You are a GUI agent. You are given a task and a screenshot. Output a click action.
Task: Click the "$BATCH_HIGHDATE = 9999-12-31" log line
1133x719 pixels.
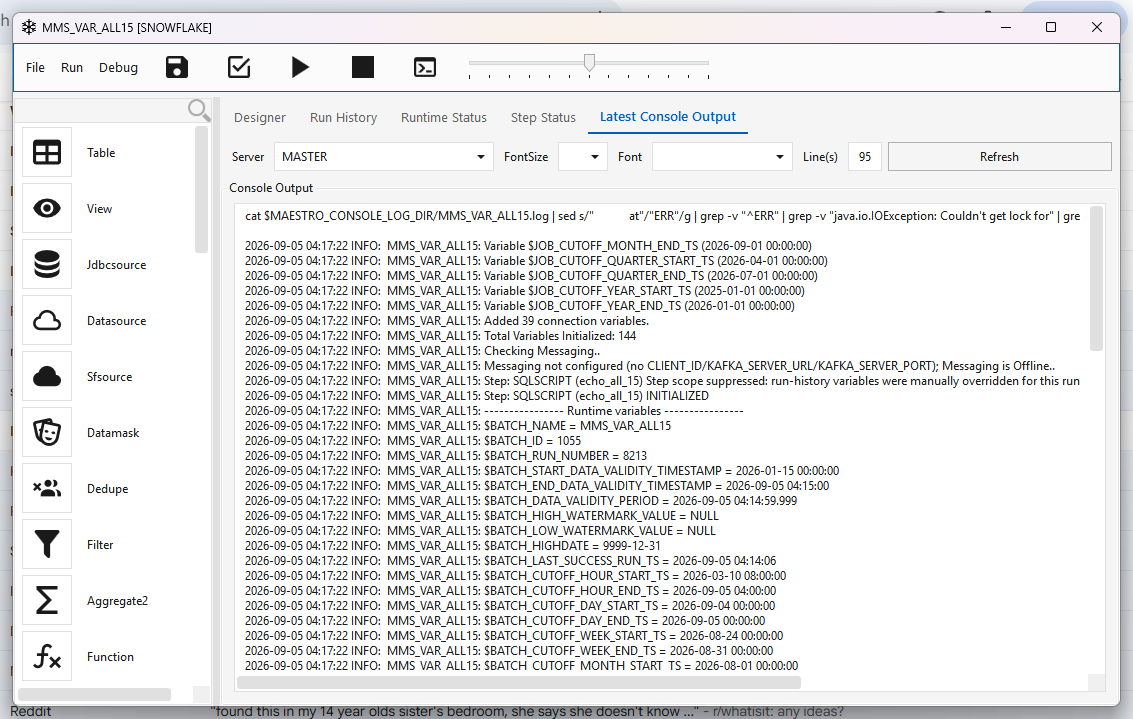(x=452, y=546)
